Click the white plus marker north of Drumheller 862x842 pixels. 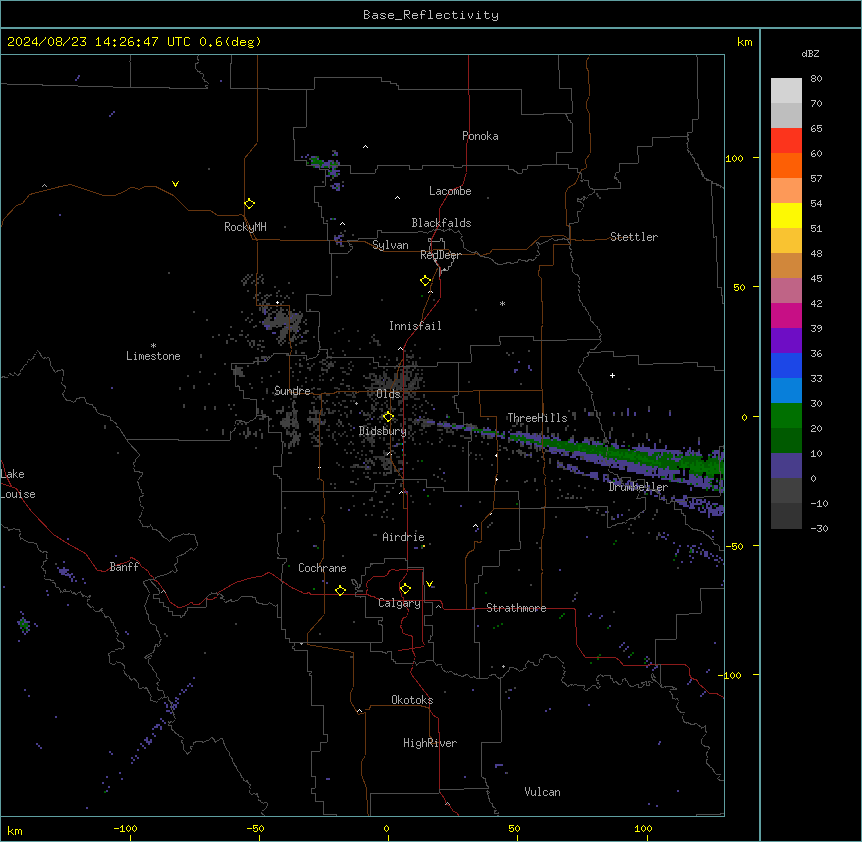[612, 375]
